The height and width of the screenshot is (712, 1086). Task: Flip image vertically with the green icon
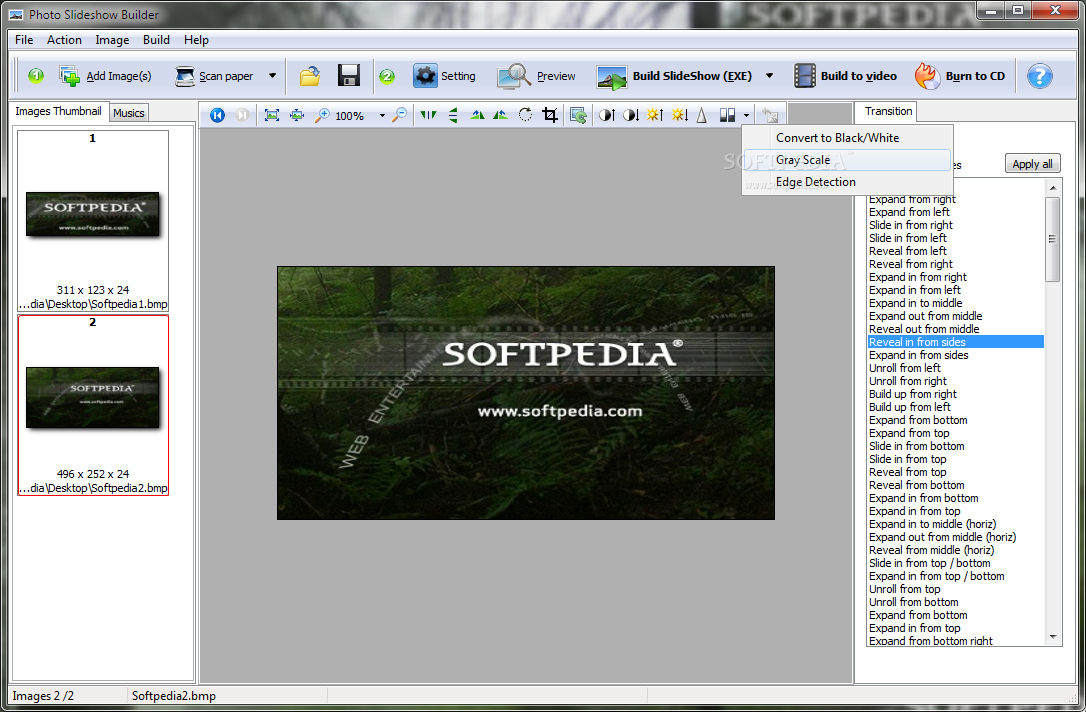coord(453,115)
